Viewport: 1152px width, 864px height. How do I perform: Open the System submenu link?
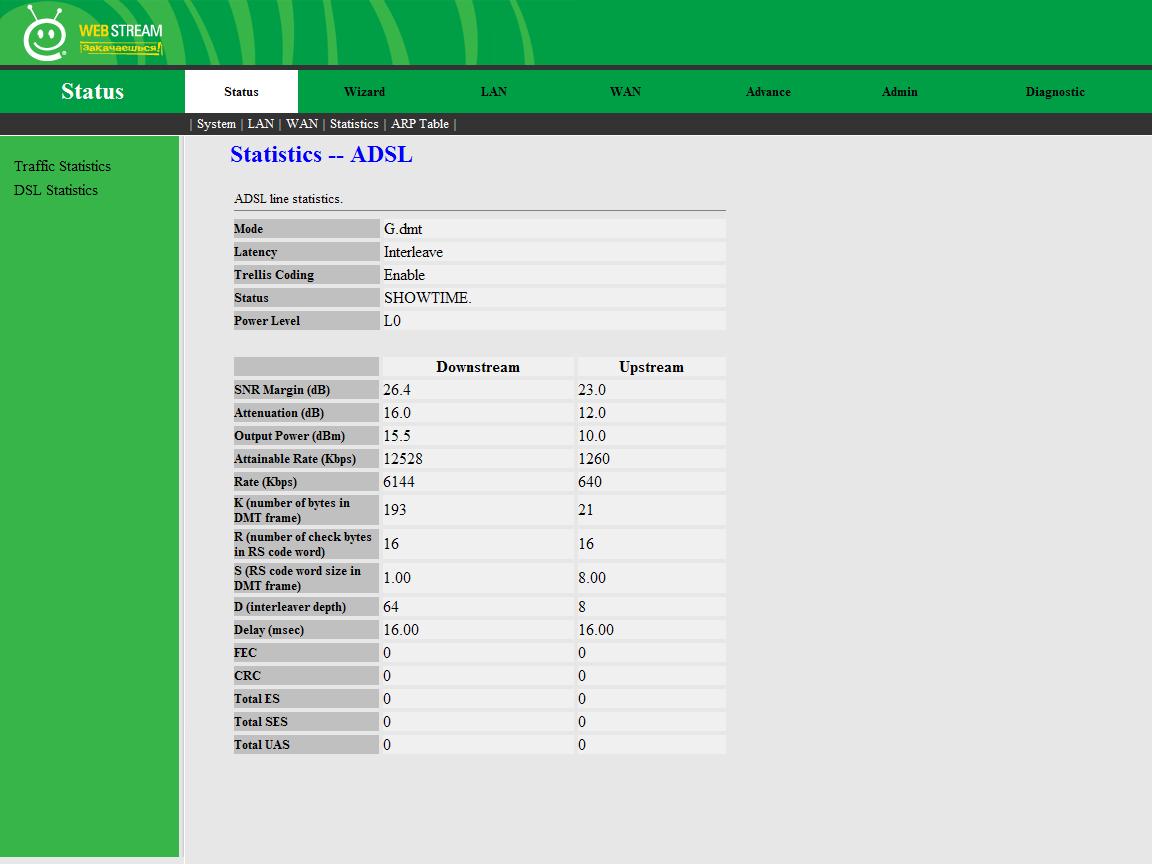tap(216, 124)
